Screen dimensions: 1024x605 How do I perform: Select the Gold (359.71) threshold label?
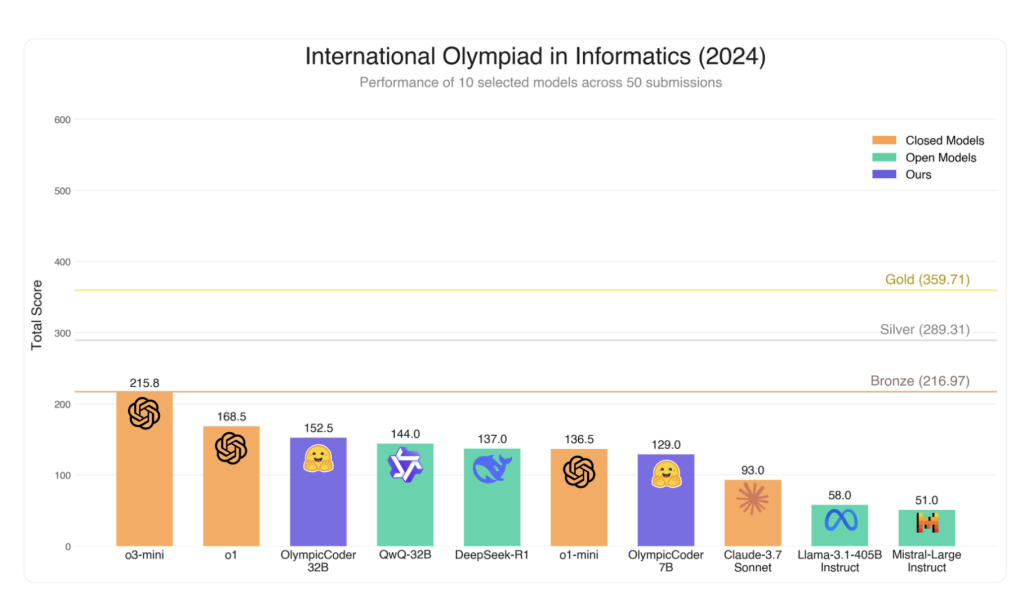(x=927, y=280)
